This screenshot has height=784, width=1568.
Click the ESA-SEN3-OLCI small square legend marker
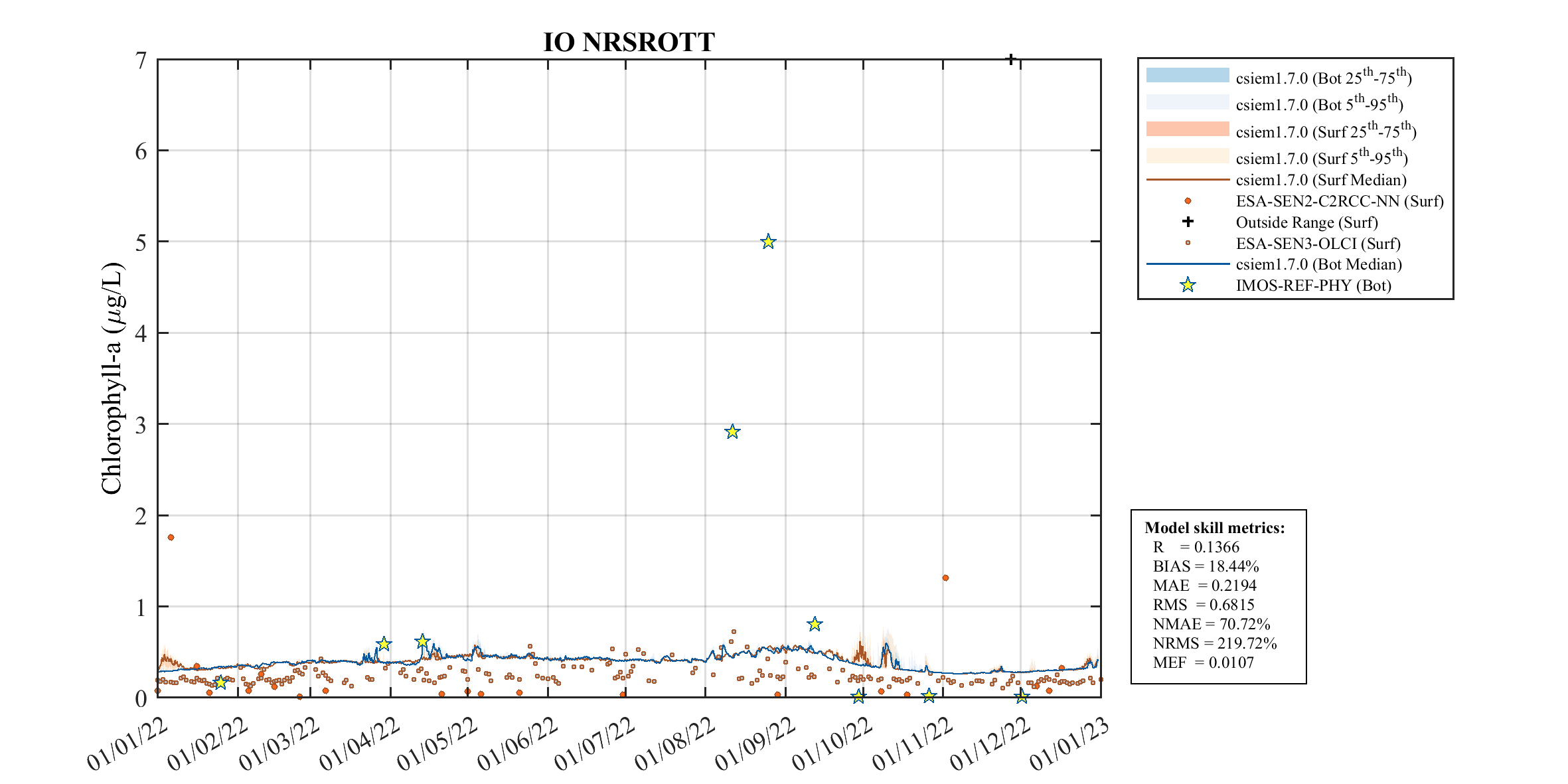1188,243
